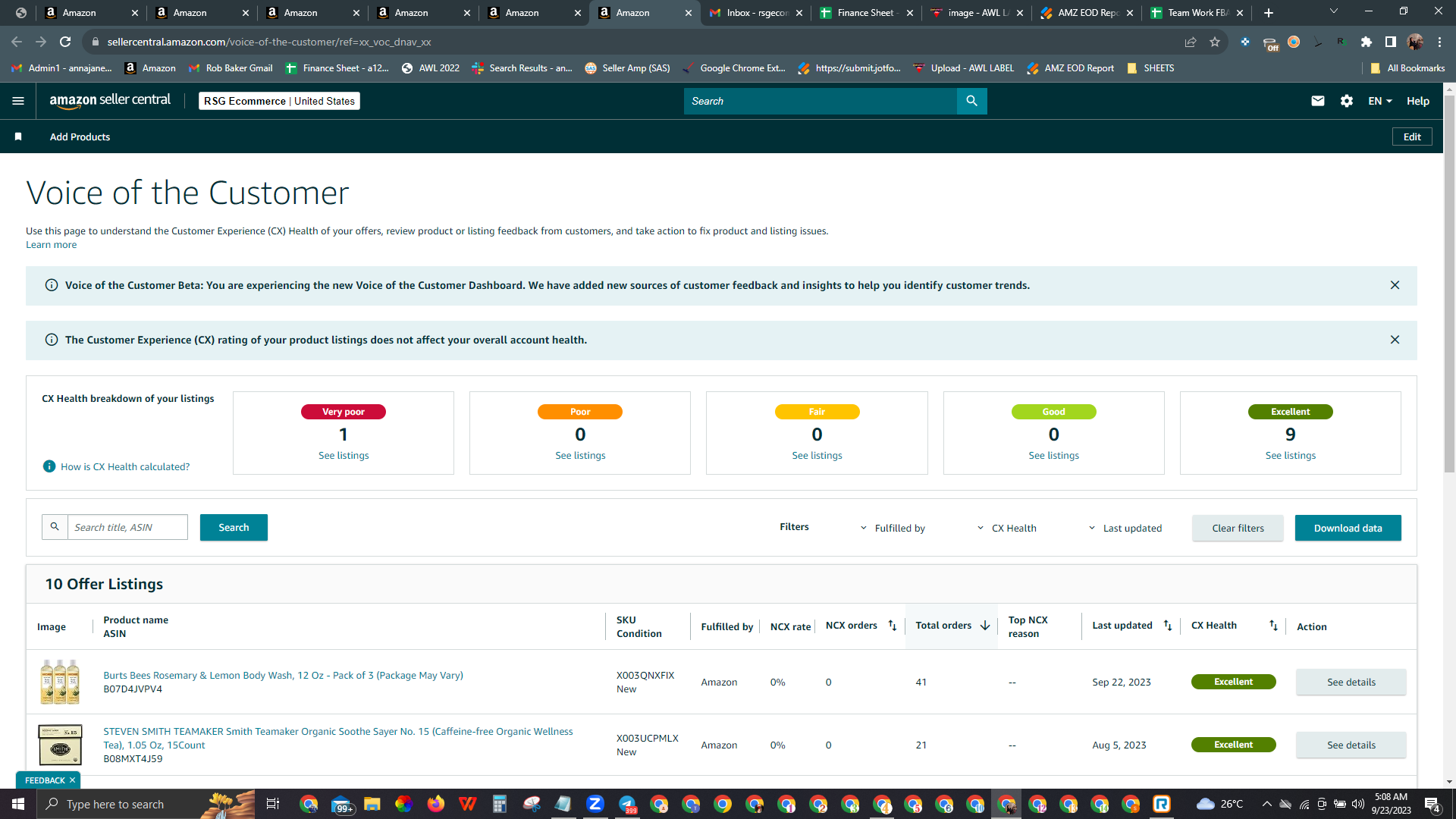
Task: See listings under Excellent
Action: click(x=1291, y=455)
